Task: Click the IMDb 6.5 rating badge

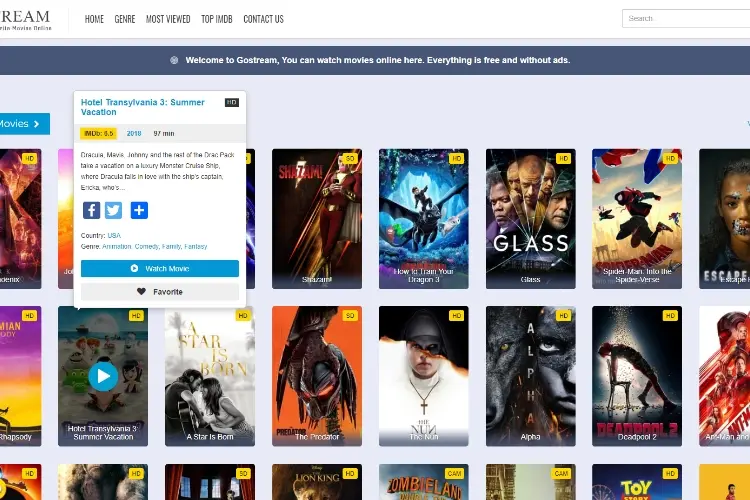Action: pyautogui.click(x=99, y=133)
